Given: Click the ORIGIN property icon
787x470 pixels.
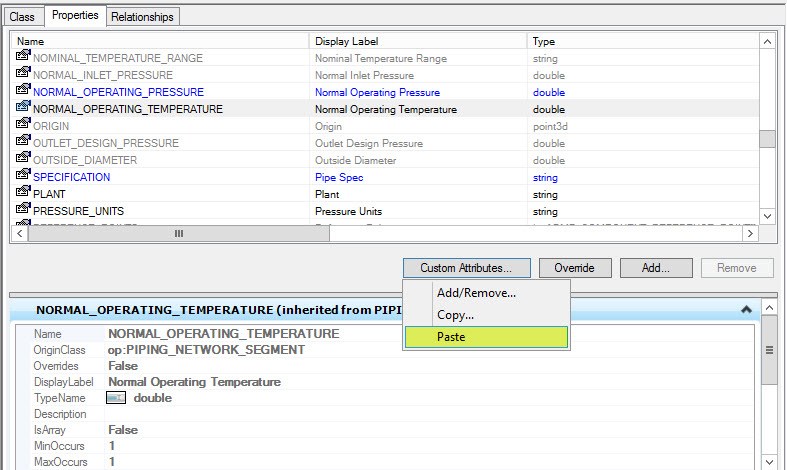Looking at the screenshot, I should click(23, 124).
